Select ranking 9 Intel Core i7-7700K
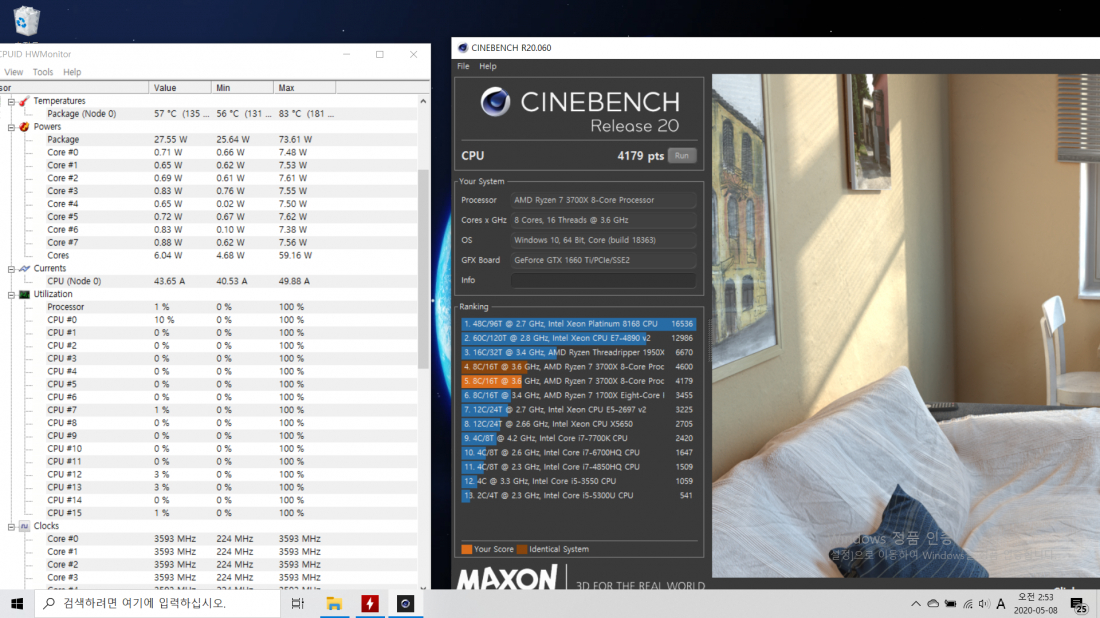Image resolution: width=1100 pixels, height=618 pixels. coord(578,438)
